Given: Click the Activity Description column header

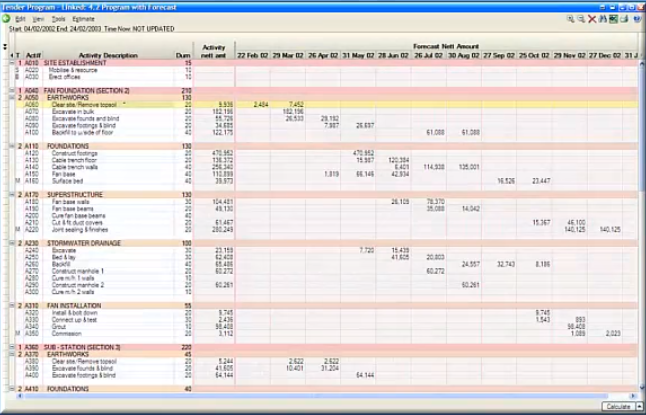Looking at the screenshot, I should tap(108, 55).
